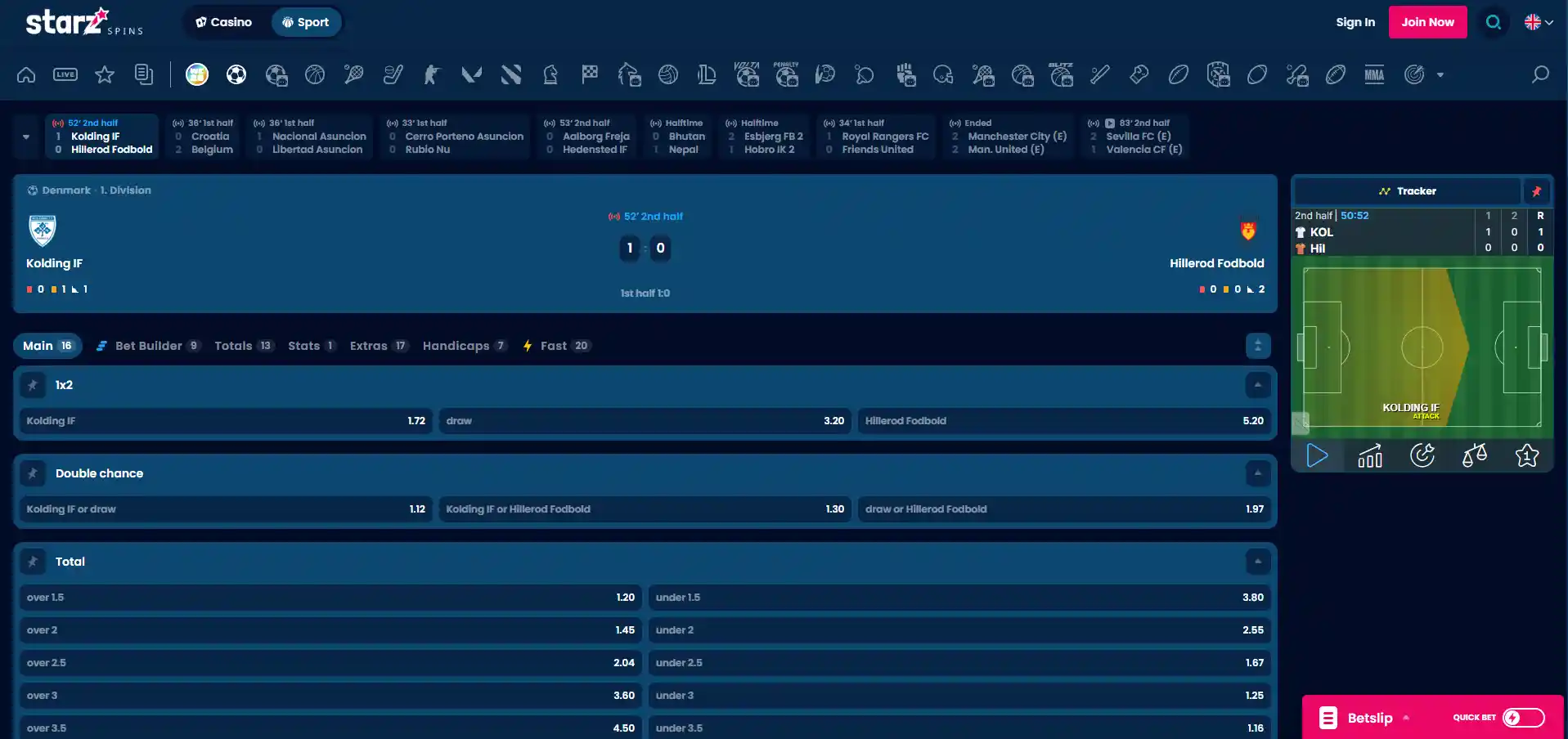Click the Starz Spins logo
1568x739 pixels.
(x=84, y=22)
